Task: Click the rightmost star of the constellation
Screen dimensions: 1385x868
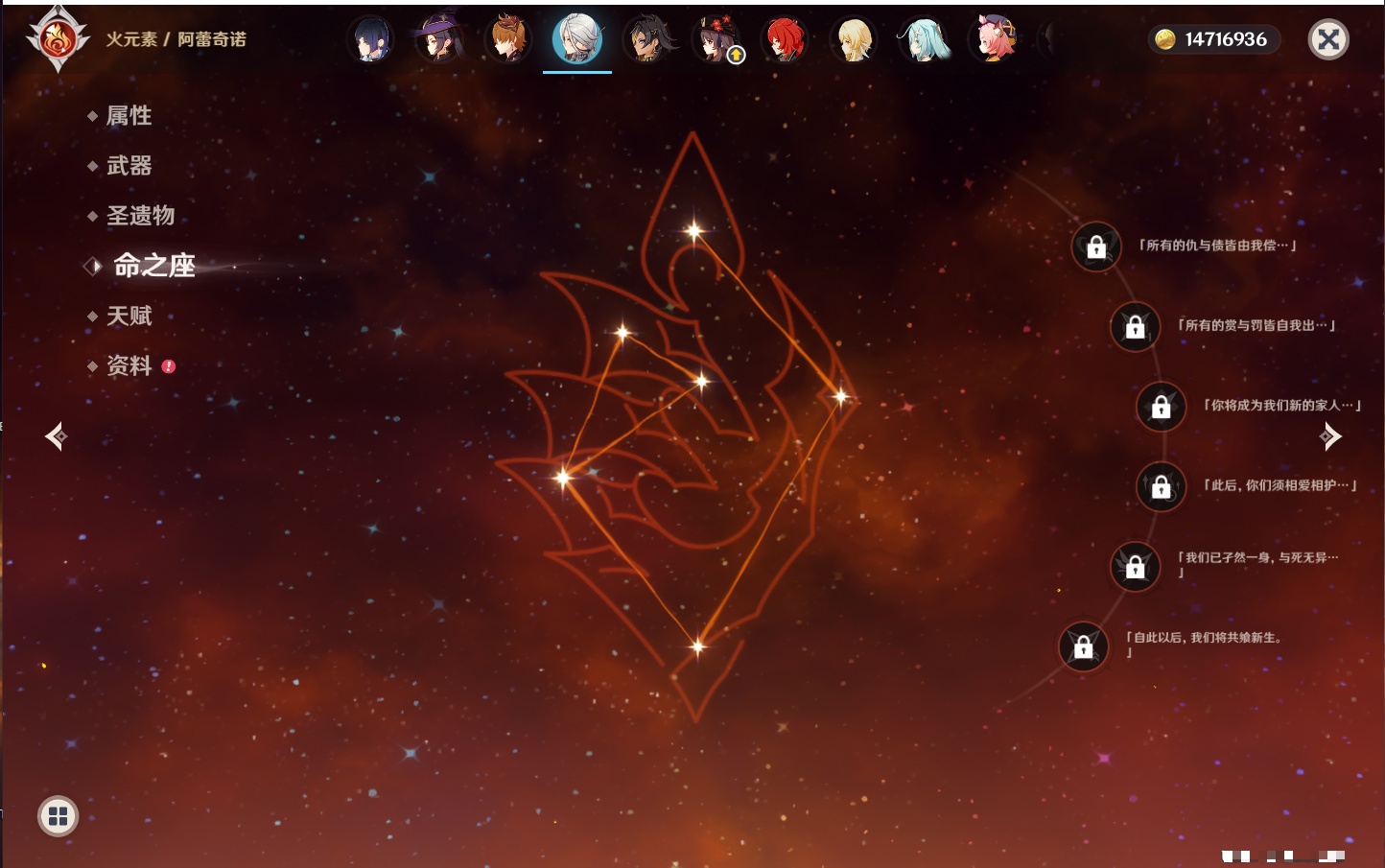Action: (x=840, y=395)
